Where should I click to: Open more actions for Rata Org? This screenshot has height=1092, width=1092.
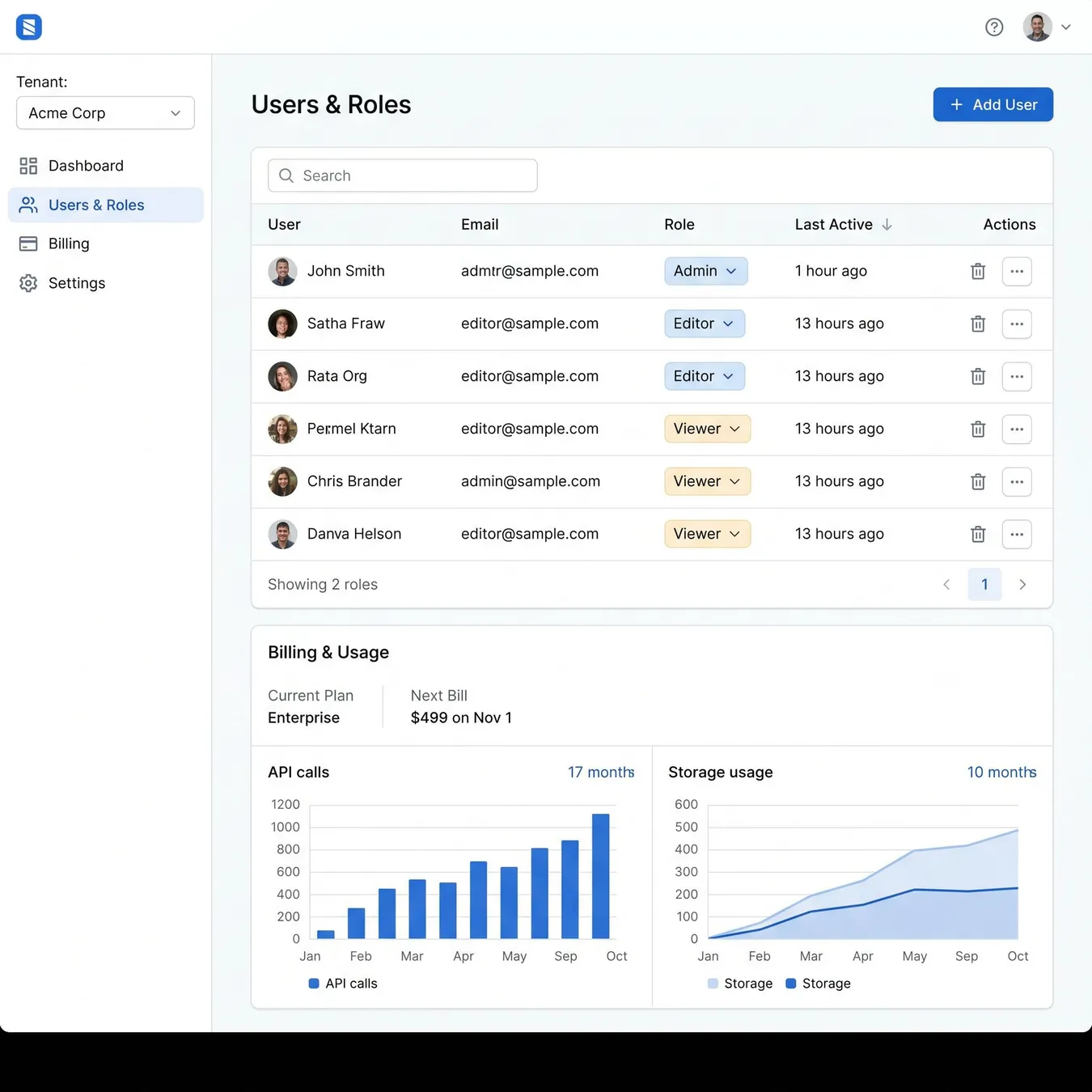pos(1017,376)
